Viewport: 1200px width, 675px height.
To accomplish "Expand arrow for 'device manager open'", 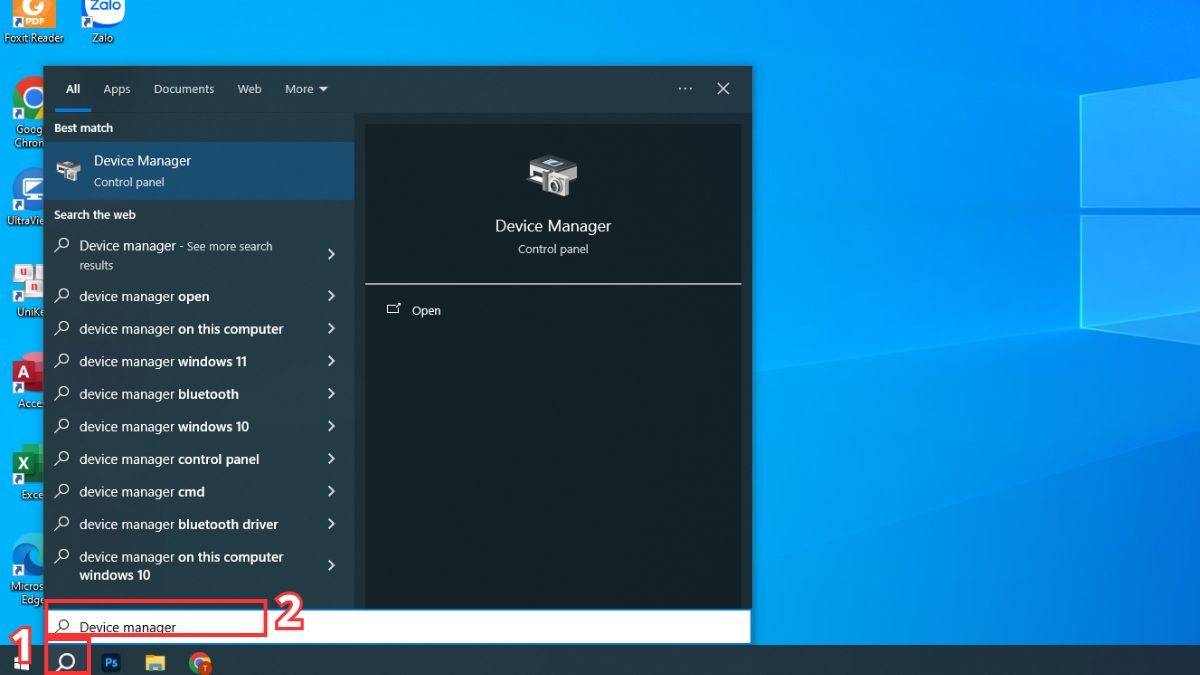I will (331, 296).
